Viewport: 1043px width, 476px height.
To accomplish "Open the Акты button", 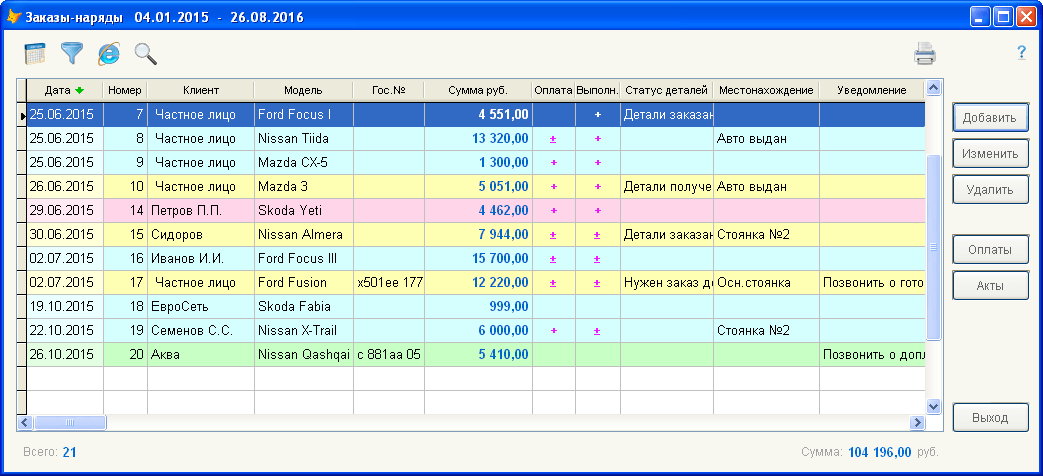I will point(990,286).
